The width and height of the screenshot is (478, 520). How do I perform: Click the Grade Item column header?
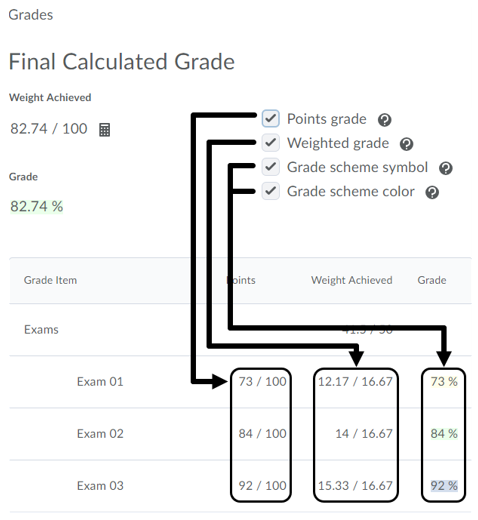50,280
